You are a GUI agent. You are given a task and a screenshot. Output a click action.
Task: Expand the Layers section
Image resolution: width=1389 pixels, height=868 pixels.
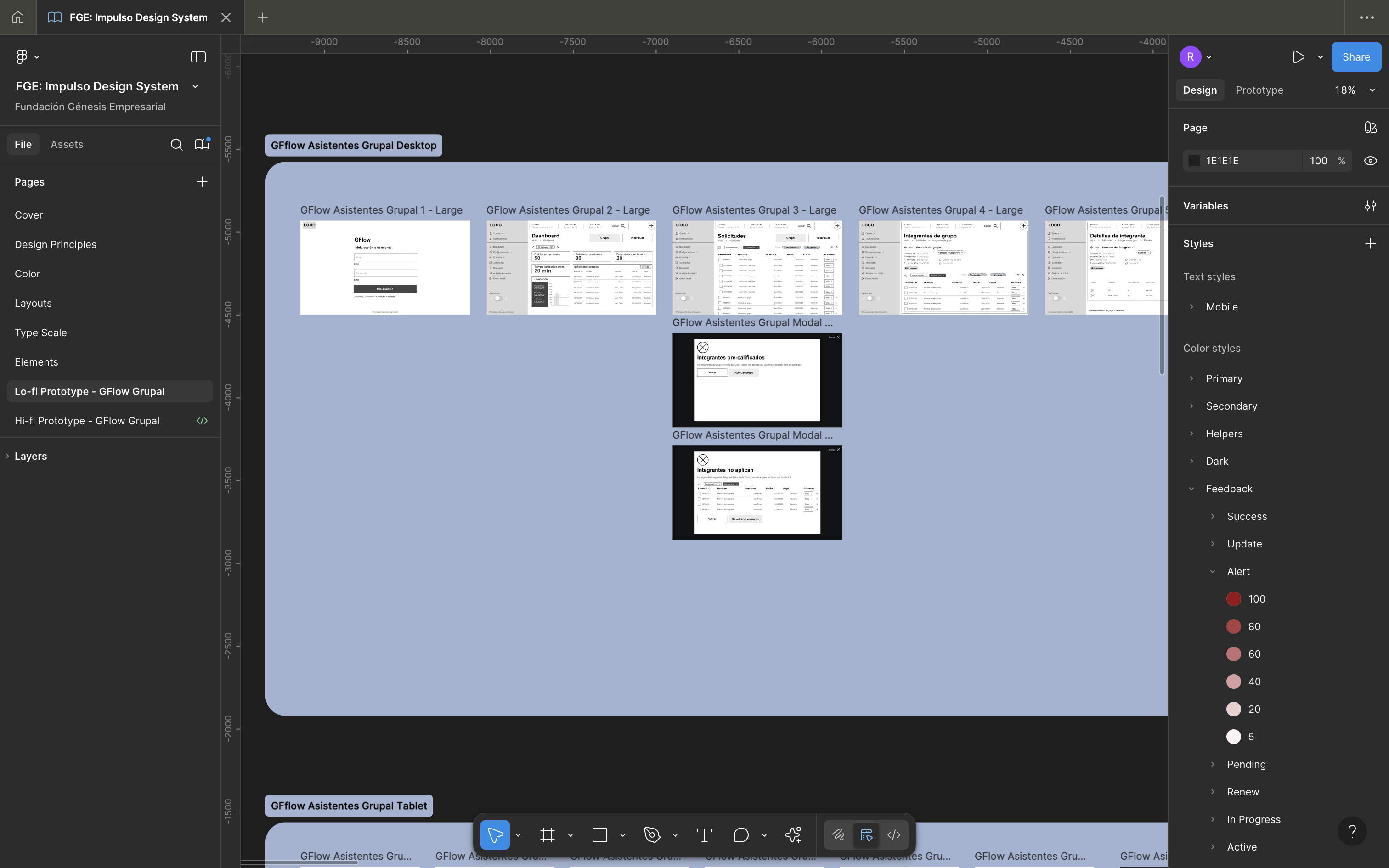[7, 457]
